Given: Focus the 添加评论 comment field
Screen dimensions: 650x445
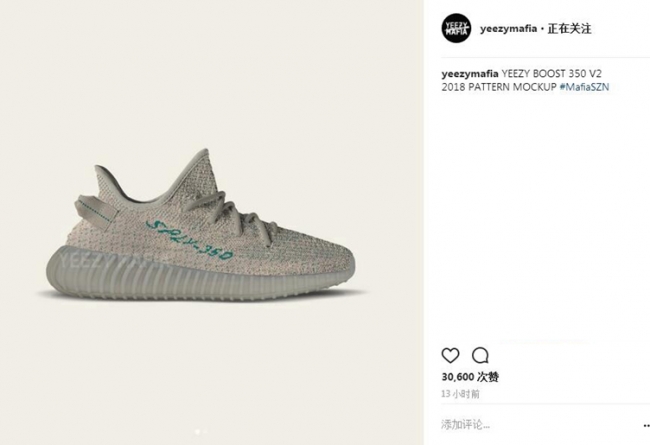Looking at the screenshot, I should (539, 425).
